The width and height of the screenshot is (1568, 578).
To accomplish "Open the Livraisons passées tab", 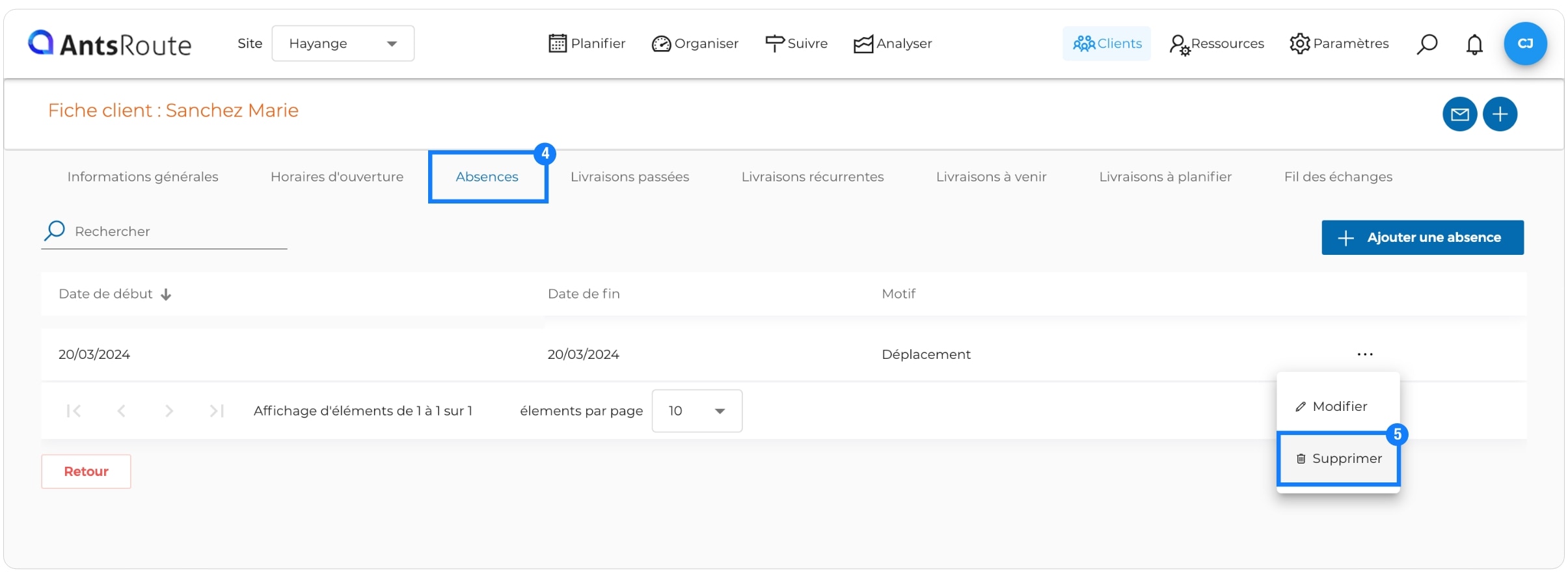I will [630, 177].
